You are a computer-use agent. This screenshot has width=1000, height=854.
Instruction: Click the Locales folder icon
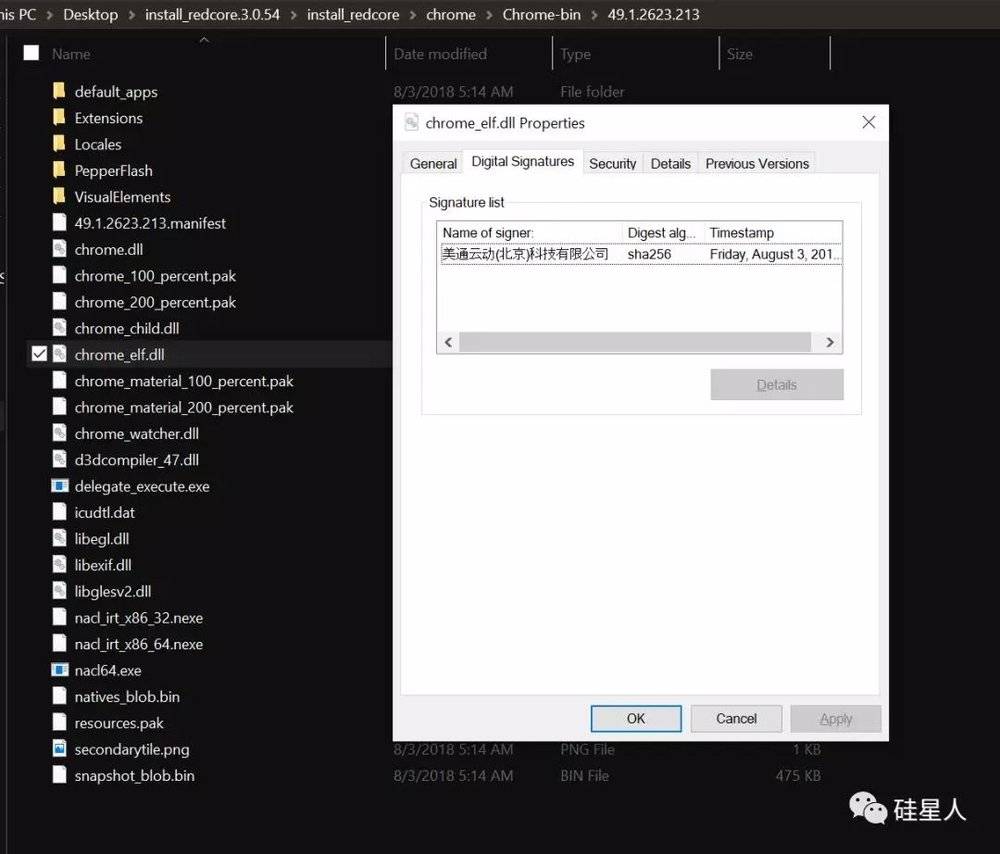(x=59, y=144)
